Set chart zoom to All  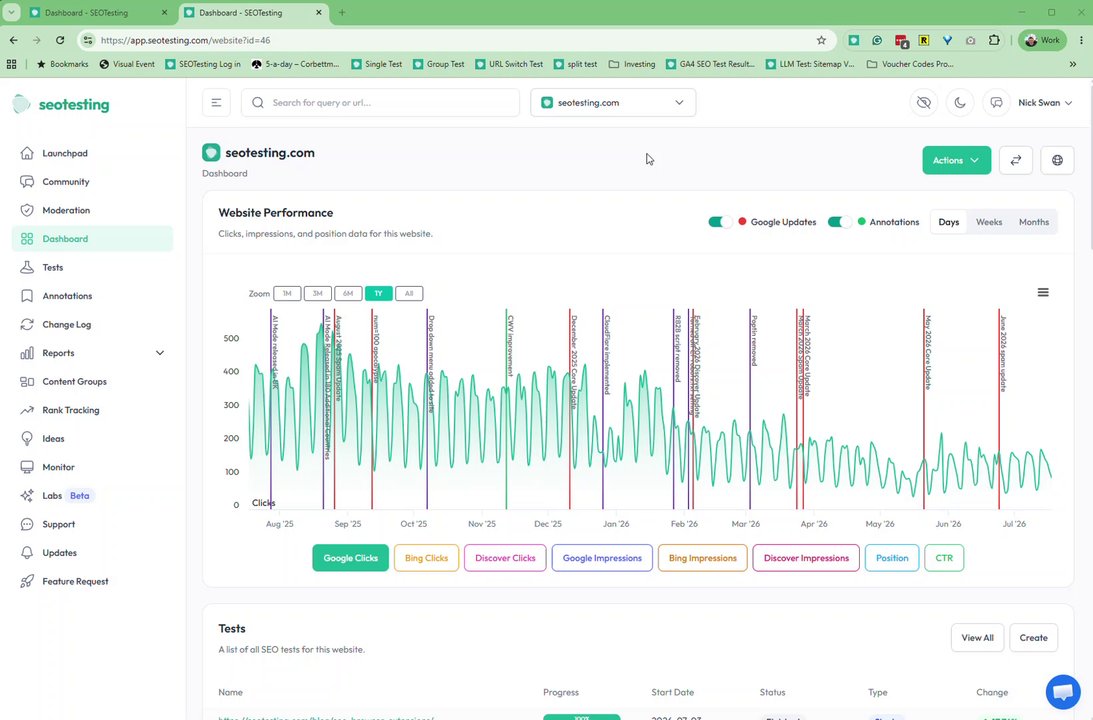[x=409, y=293]
